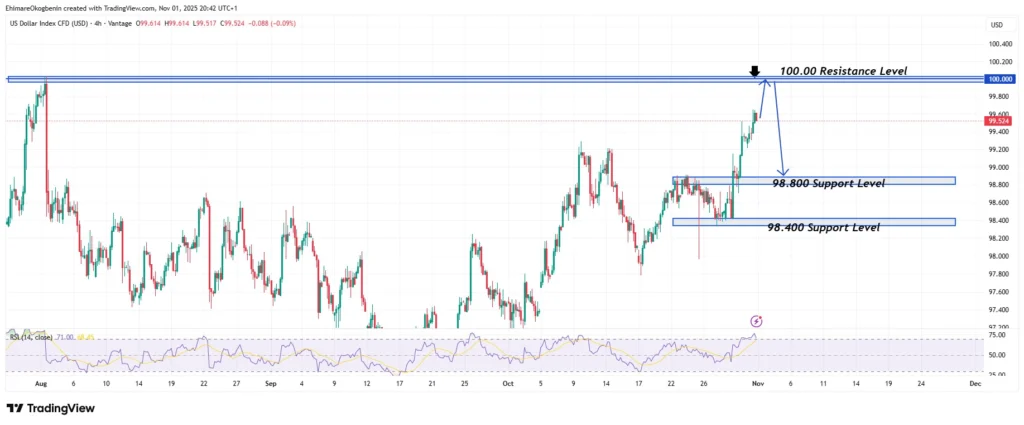Click the -0.088 (-0.09%) change value
Viewport: 1024px width, 425px height.
272,24
